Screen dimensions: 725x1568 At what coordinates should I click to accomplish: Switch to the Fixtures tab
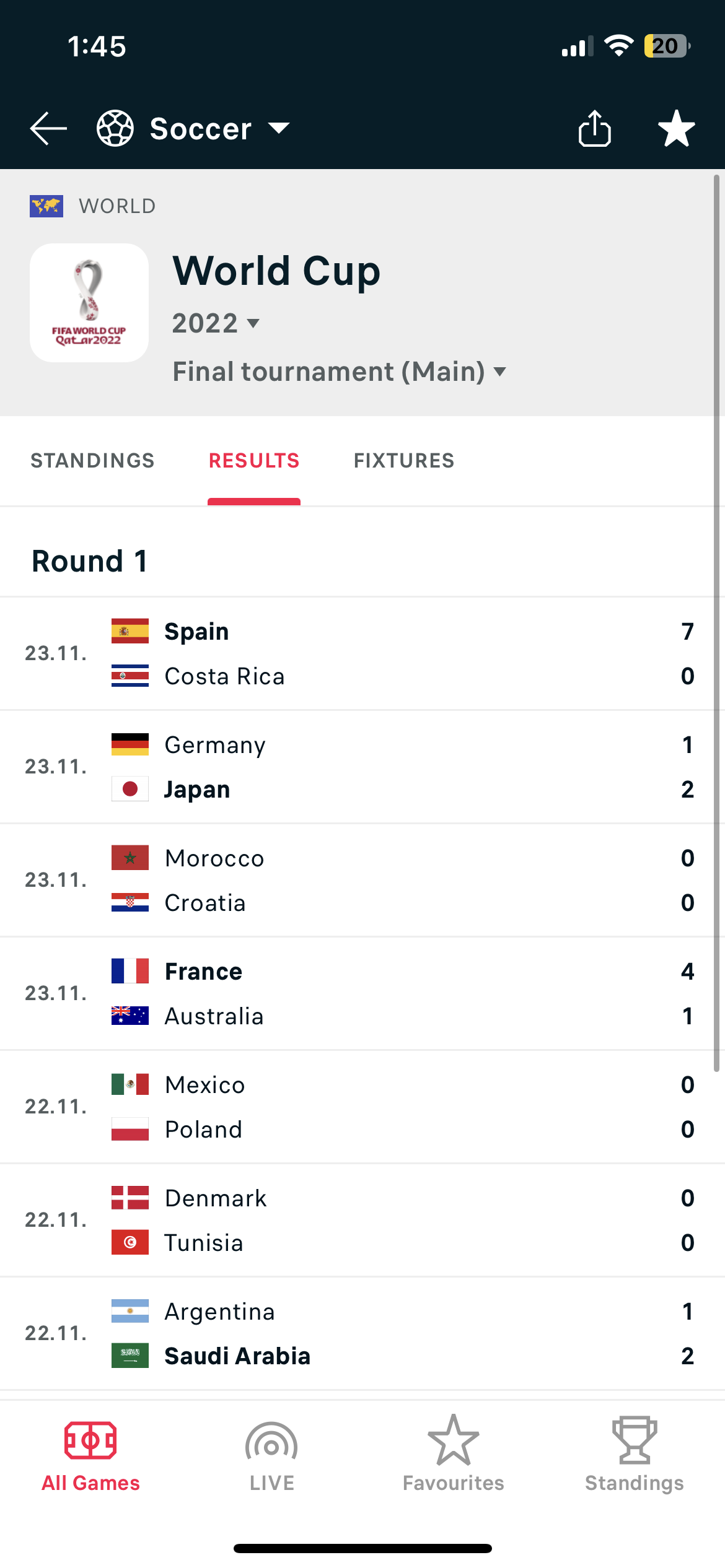[404, 461]
